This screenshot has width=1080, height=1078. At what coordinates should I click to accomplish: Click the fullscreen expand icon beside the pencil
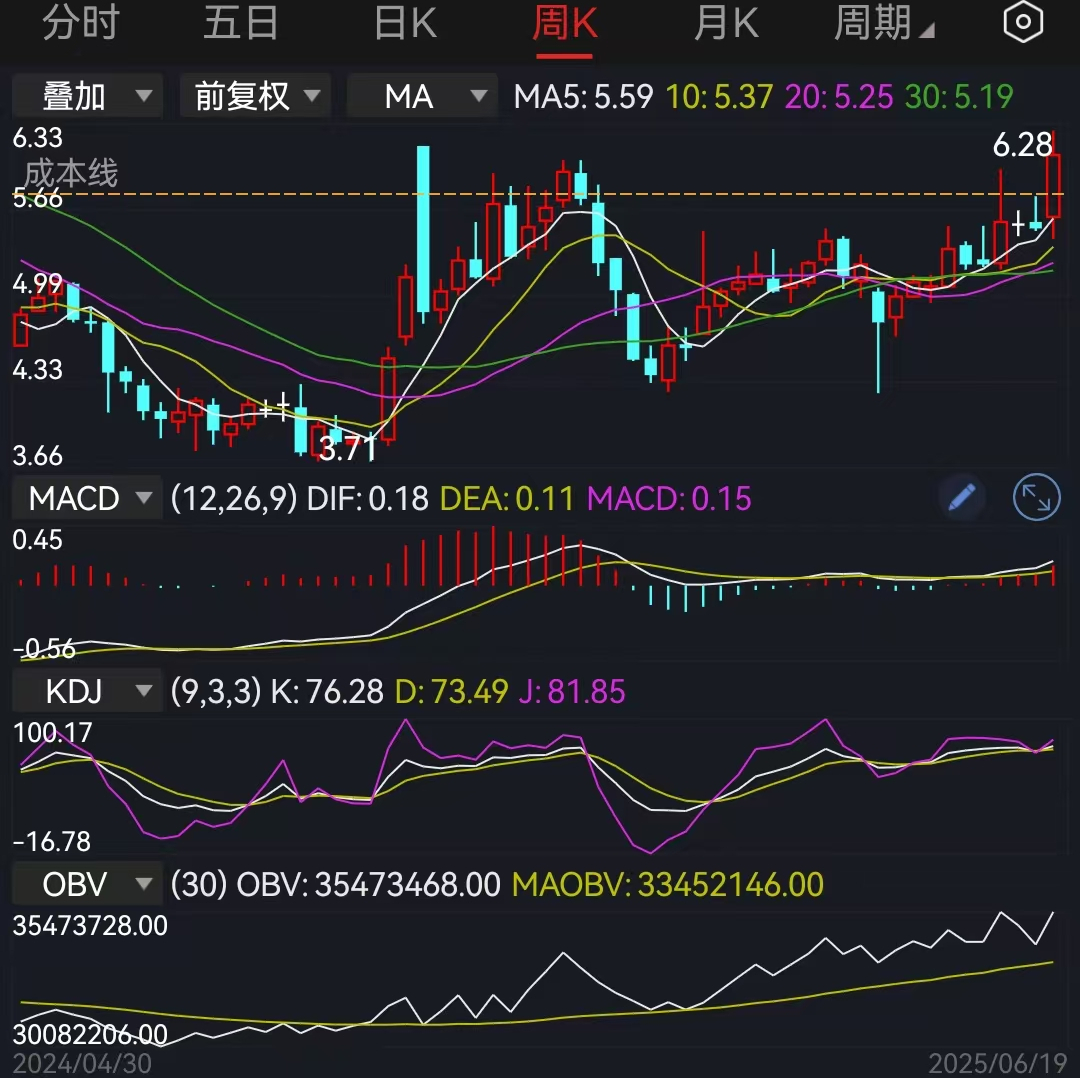[1036, 497]
